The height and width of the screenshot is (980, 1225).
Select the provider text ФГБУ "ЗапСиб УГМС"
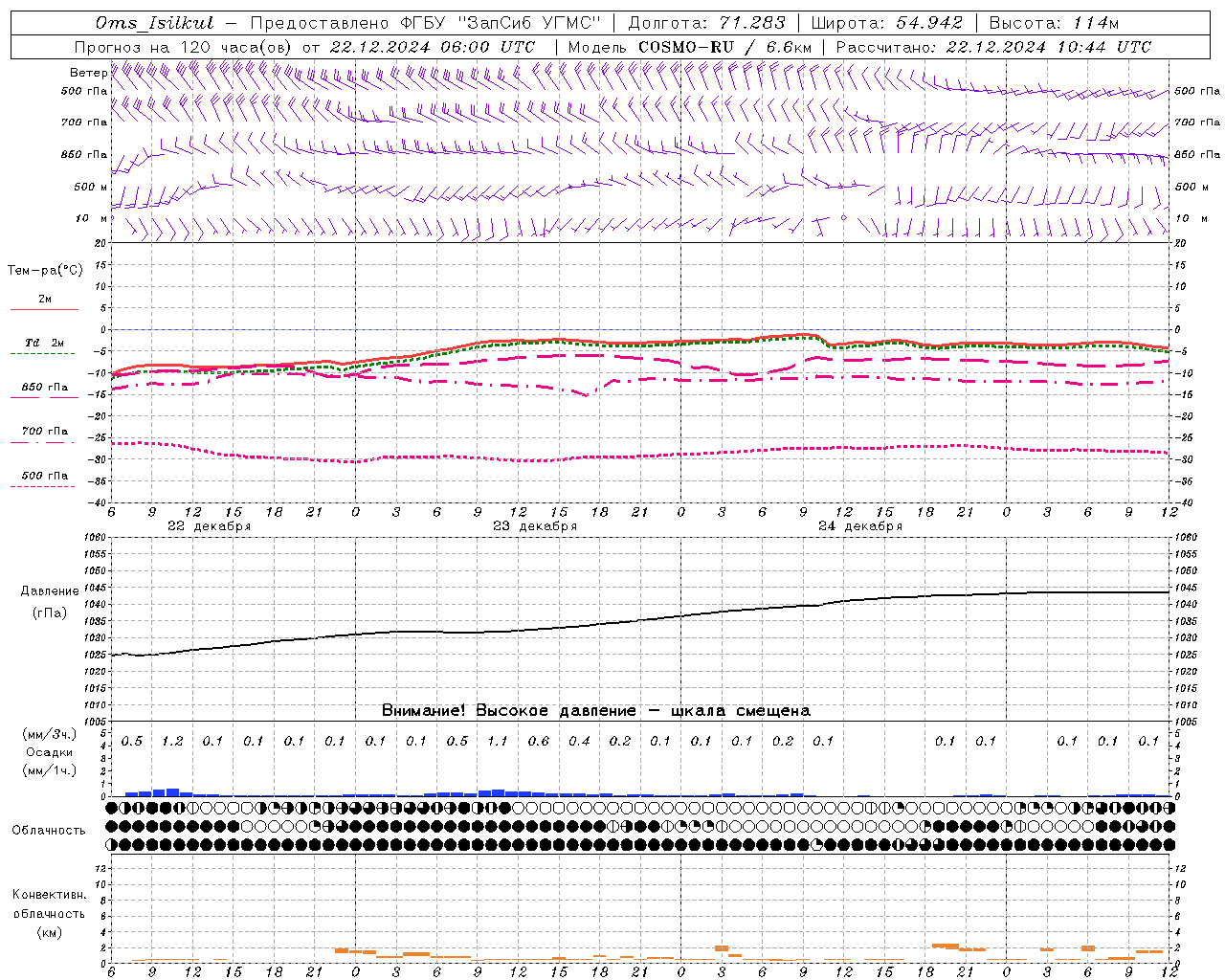[x=501, y=23]
